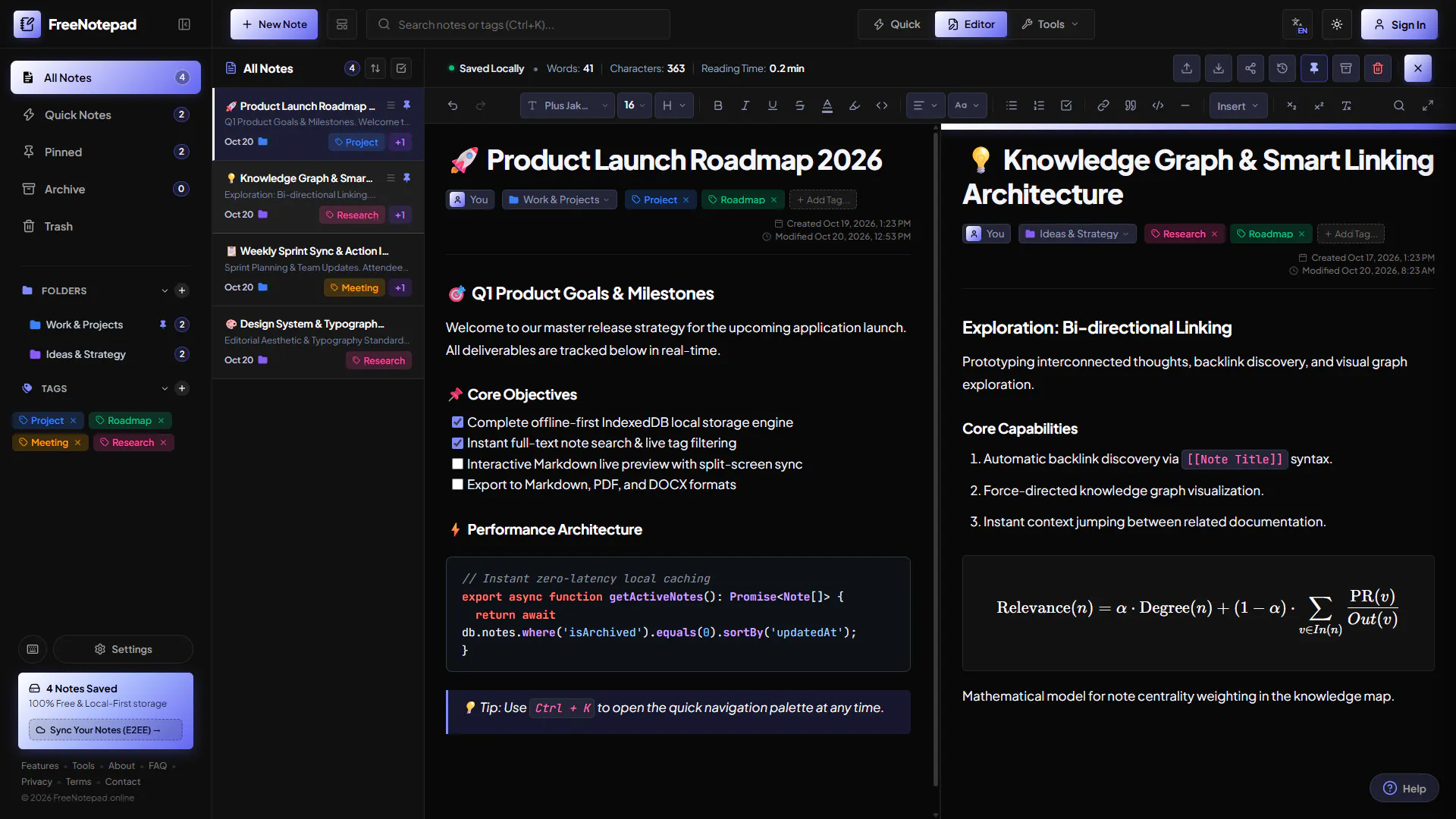The width and height of the screenshot is (1456, 819).
Task: Click Sync Your Notes (E2EE)
Action: point(105,730)
